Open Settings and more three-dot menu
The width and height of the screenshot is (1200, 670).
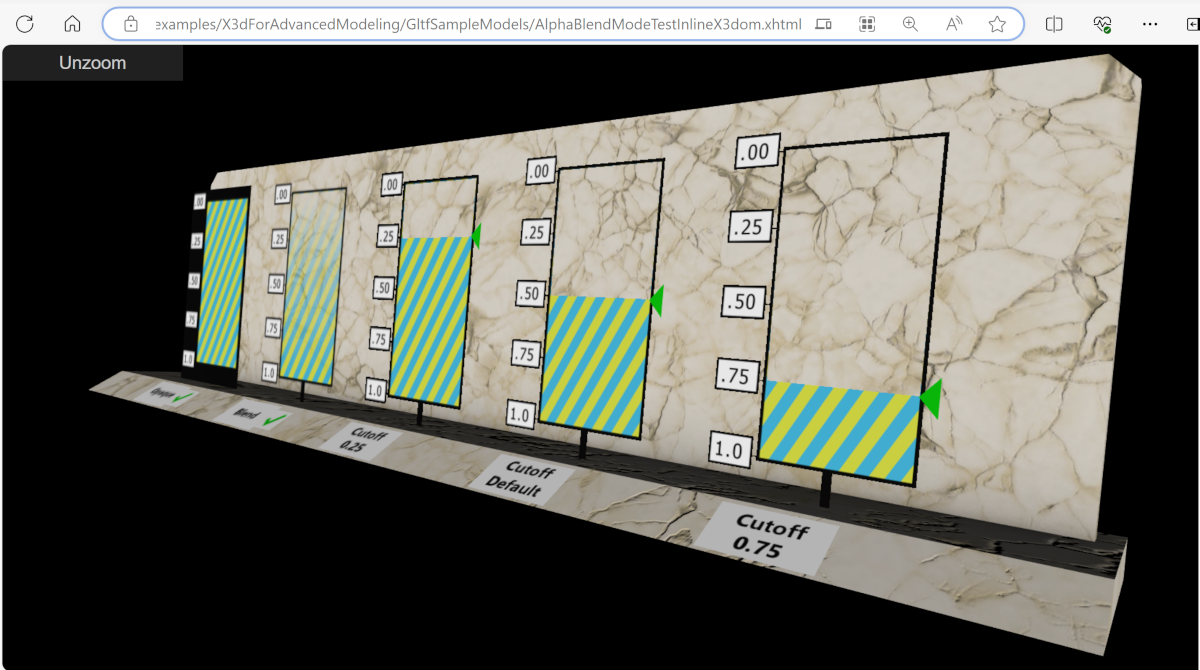[1151, 24]
